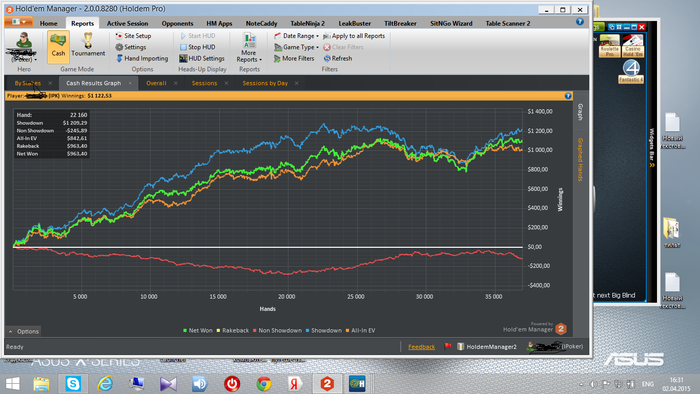Click the red flag status bar icon

448,346
